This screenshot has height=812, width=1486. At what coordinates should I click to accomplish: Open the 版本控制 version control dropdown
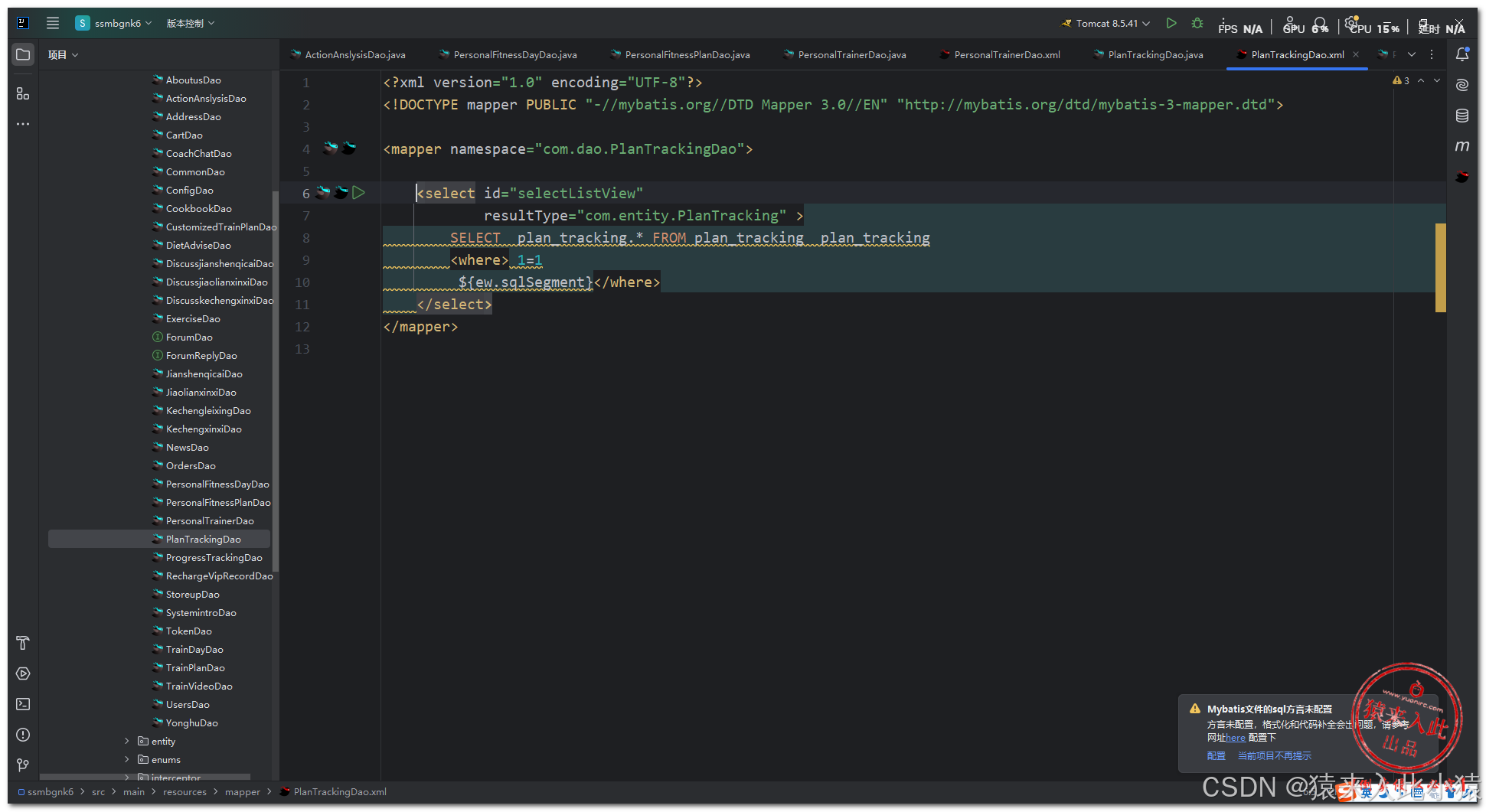[x=191, y=23]
